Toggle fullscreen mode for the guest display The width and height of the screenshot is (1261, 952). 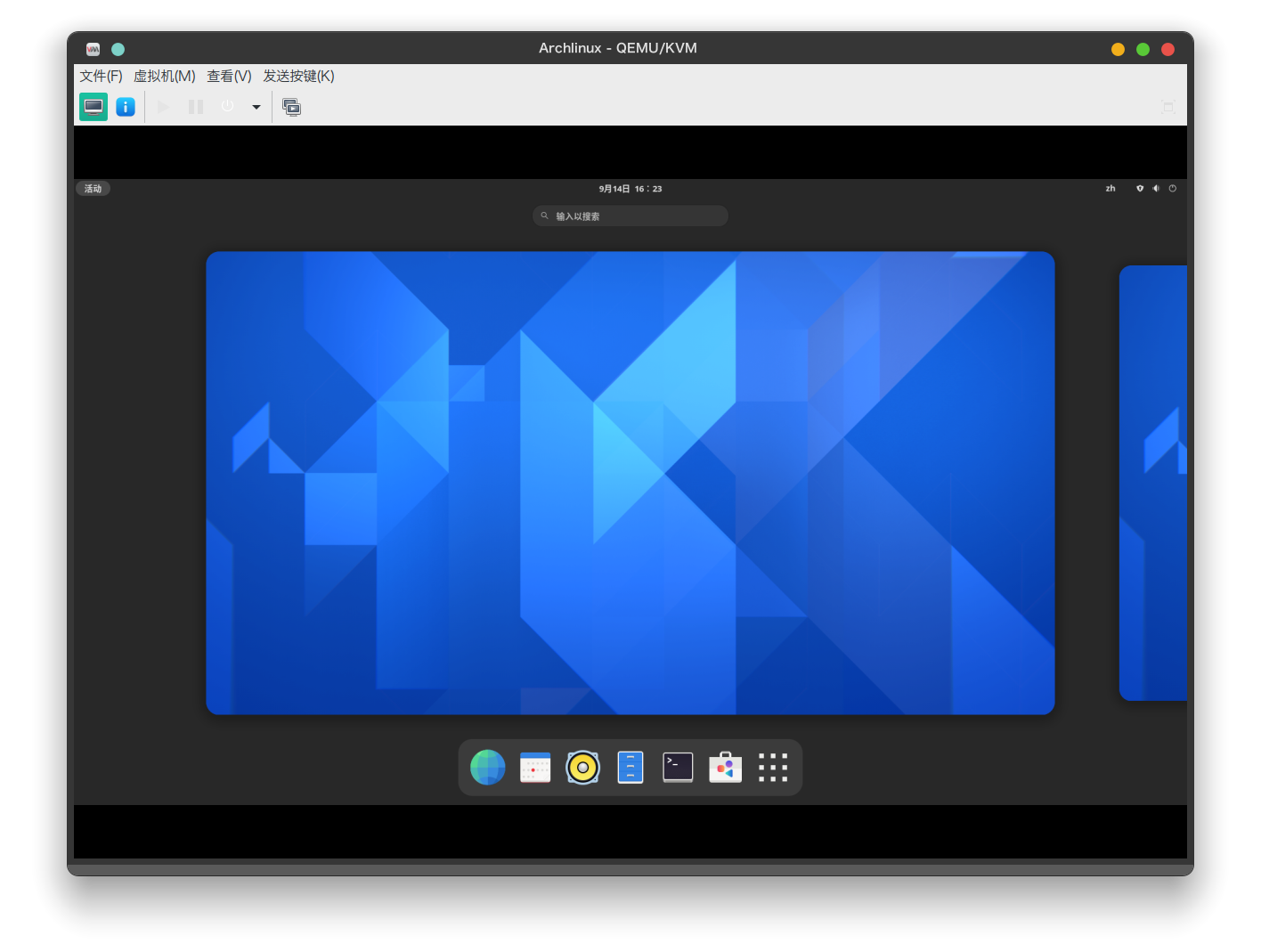[x=1167, y=106]
